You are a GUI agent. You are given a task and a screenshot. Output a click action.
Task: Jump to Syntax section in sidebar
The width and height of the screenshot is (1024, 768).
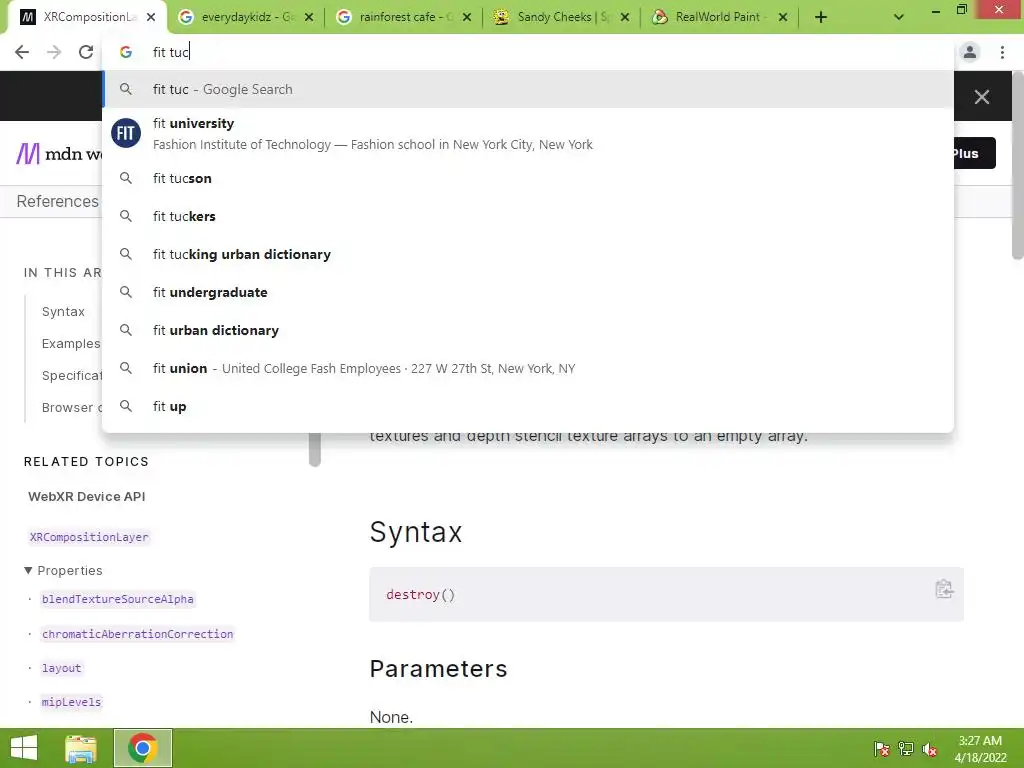point(63,312)
